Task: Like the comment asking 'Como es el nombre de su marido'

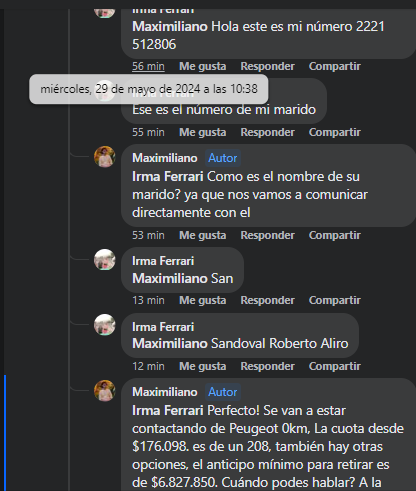Action: tap(203, 235)
